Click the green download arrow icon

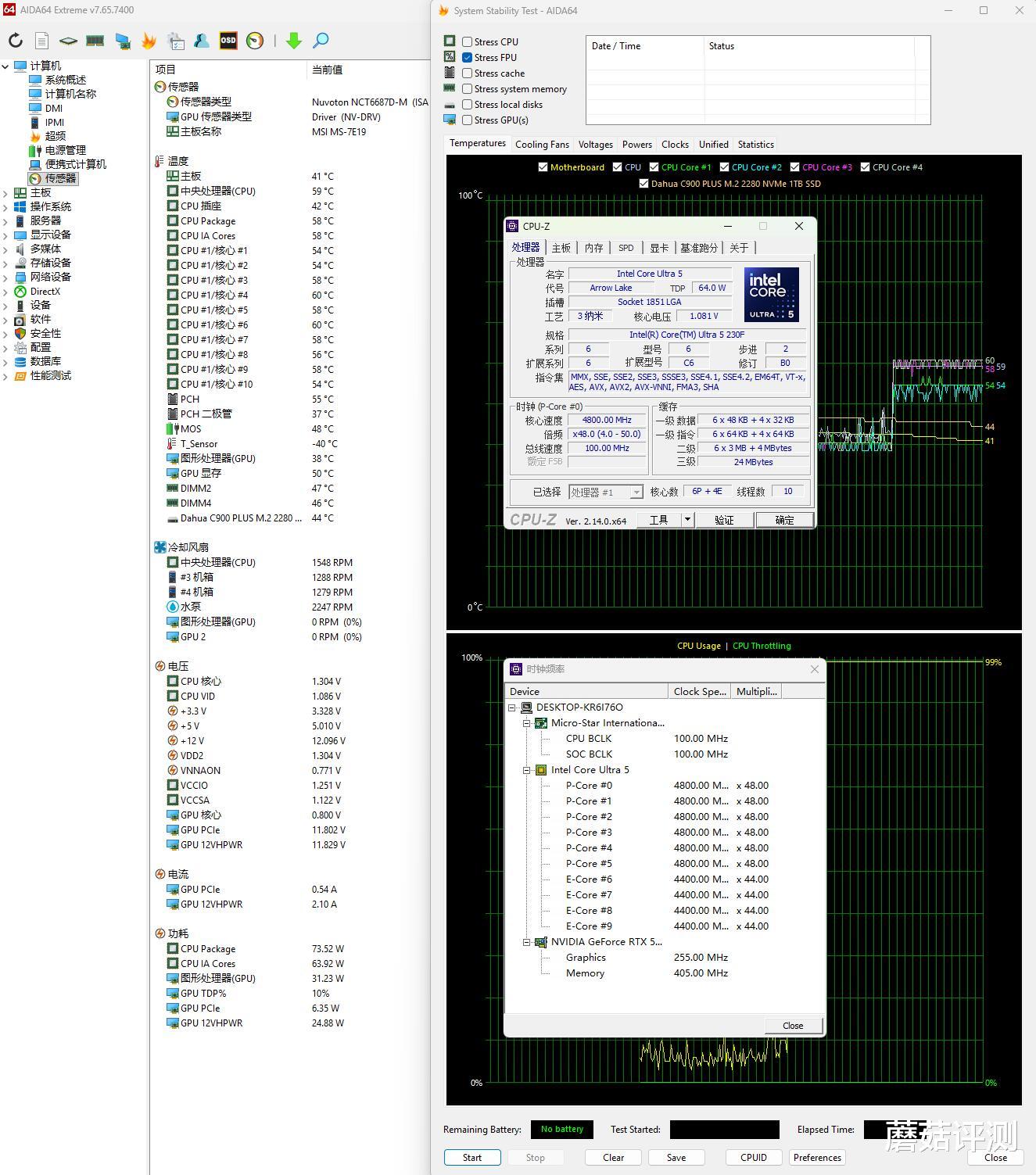click(294, 41)
